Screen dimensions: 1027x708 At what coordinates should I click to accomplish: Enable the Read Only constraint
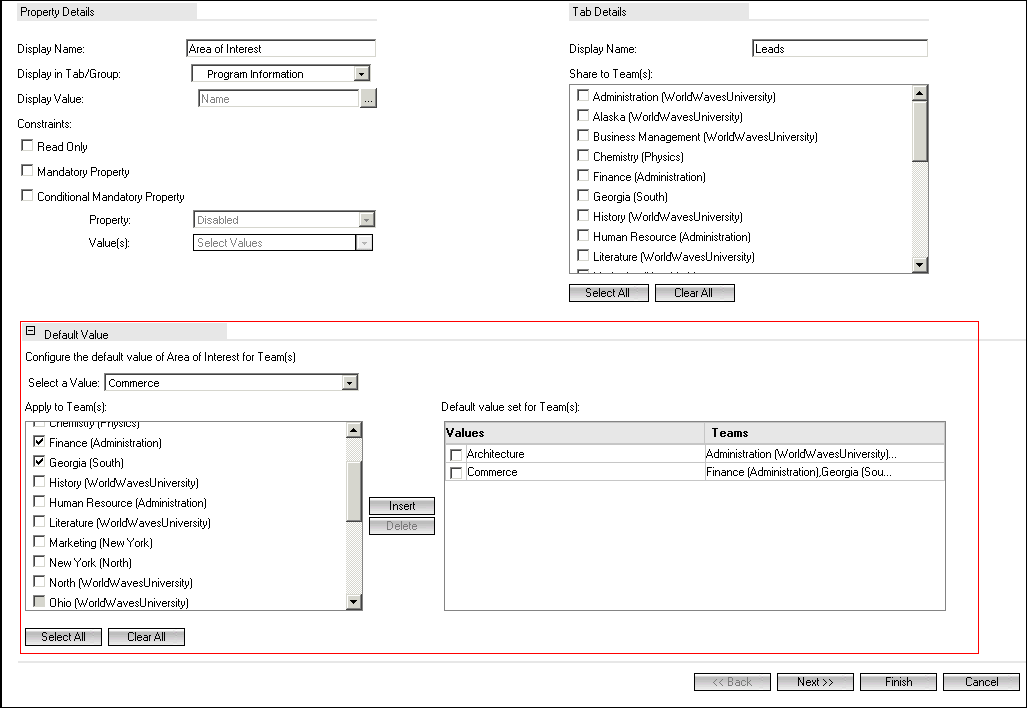27,145
